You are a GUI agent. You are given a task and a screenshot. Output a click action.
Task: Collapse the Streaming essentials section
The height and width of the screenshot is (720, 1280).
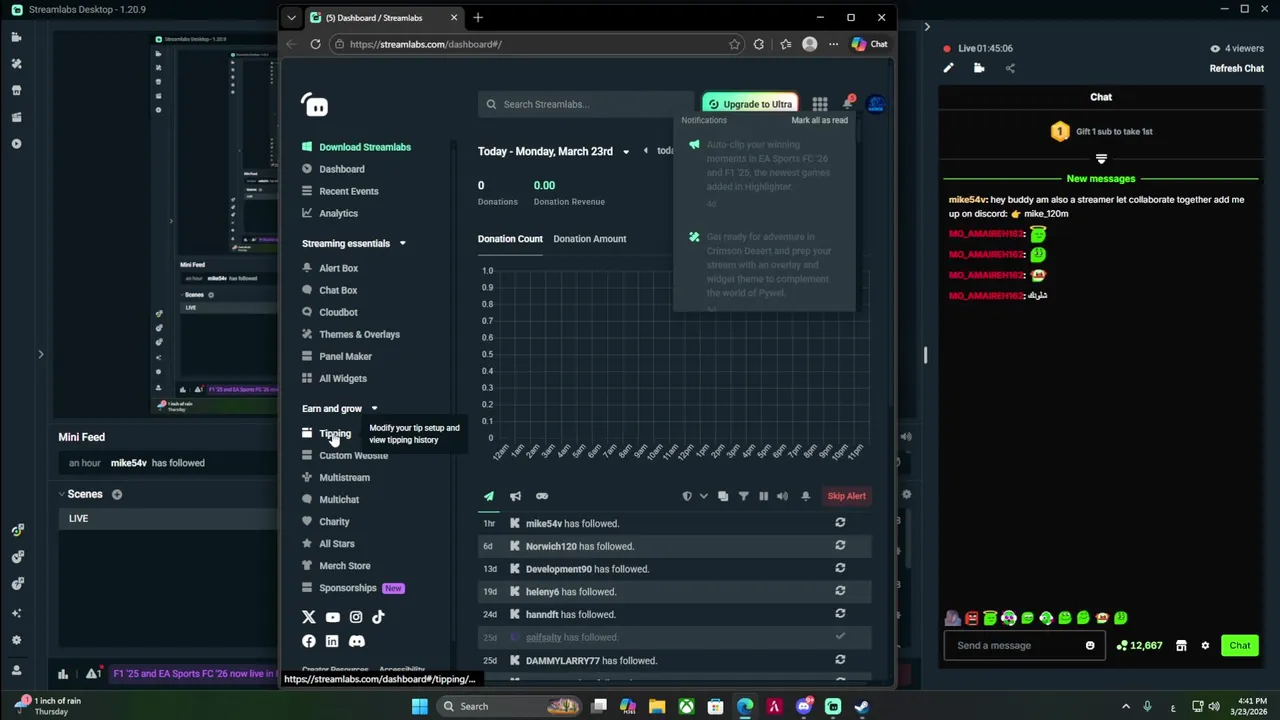tap(402, 243)
